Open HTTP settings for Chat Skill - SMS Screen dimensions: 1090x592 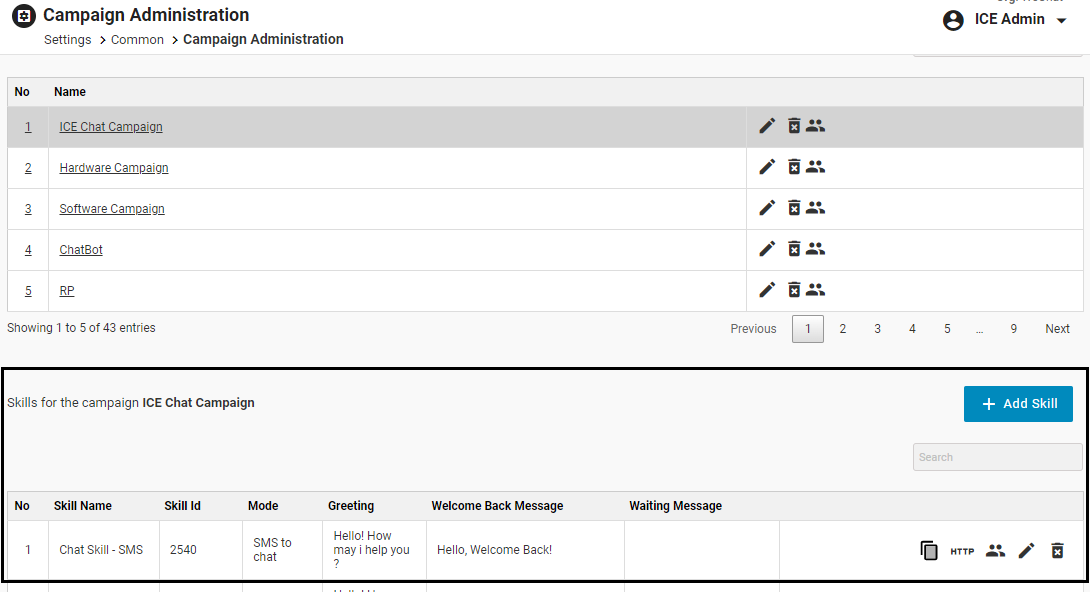point(962,551)
